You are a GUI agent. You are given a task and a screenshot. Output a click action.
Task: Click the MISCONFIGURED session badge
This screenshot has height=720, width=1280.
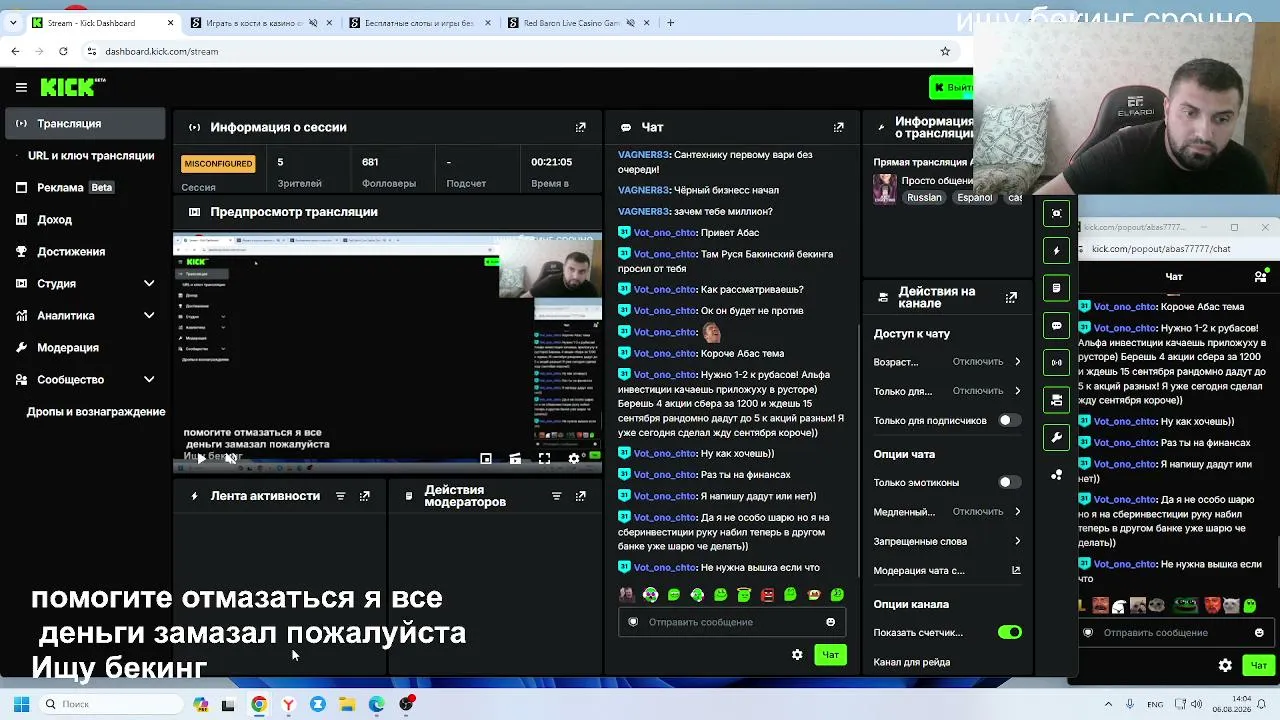pos(218,163)
